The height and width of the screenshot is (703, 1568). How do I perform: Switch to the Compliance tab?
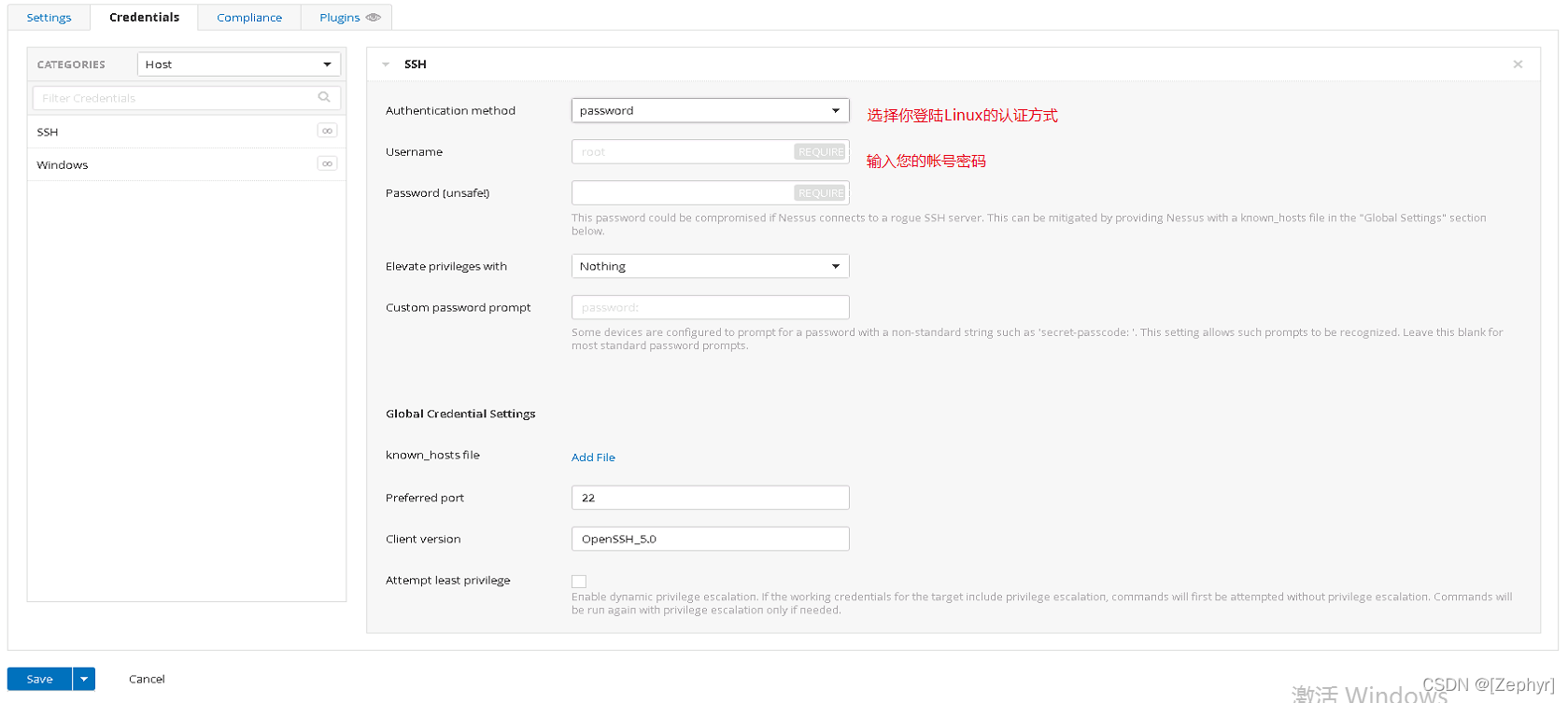(x=249, y=18)
